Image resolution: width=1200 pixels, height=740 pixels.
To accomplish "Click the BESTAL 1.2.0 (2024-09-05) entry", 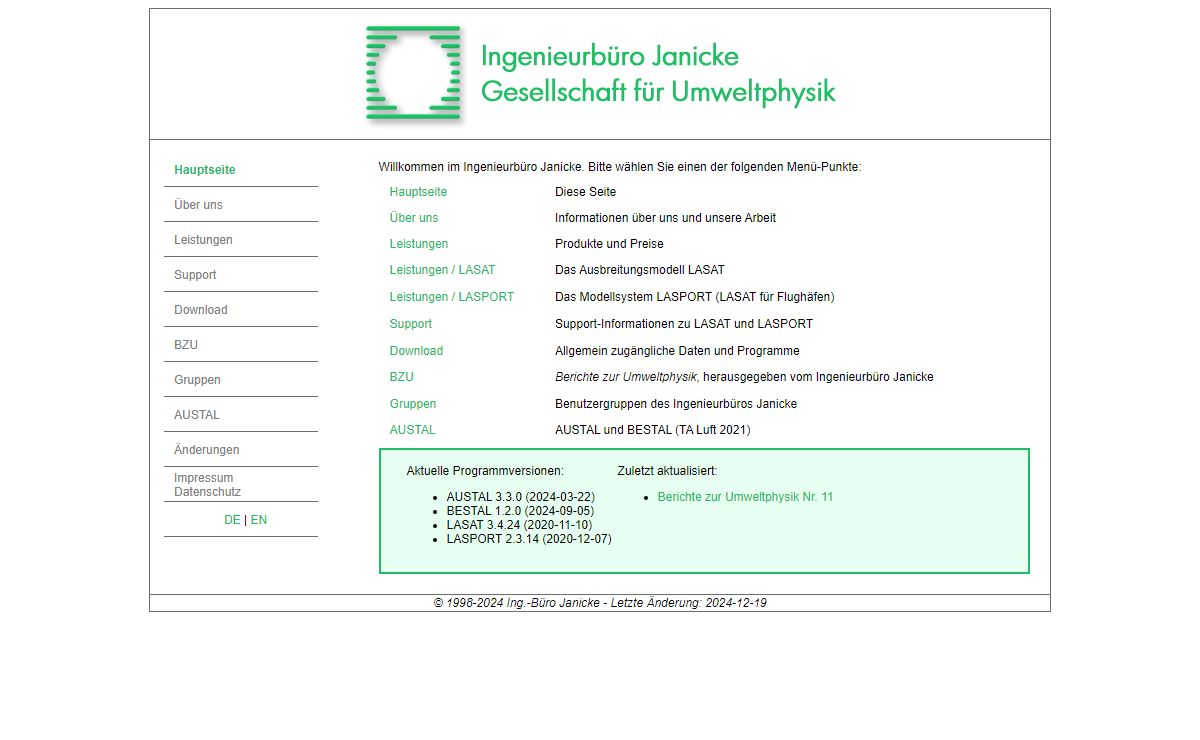I will [x=520, y=511].
